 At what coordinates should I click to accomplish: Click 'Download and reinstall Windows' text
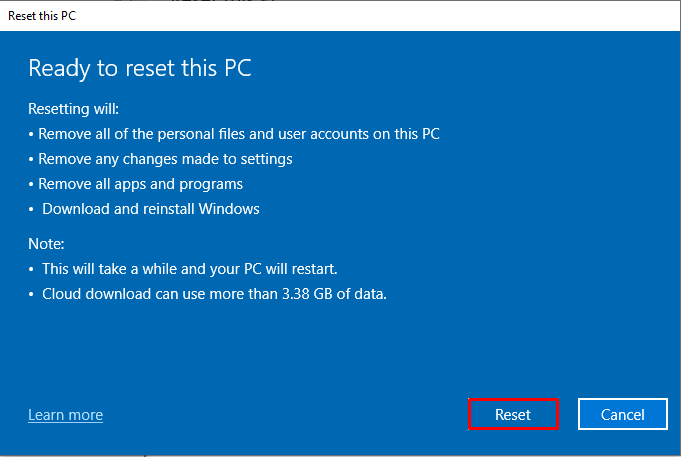(151, 209)
